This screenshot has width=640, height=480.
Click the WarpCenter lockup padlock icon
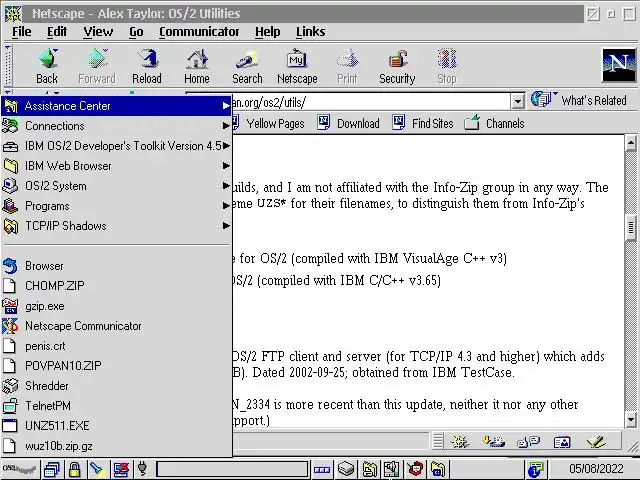74,469
